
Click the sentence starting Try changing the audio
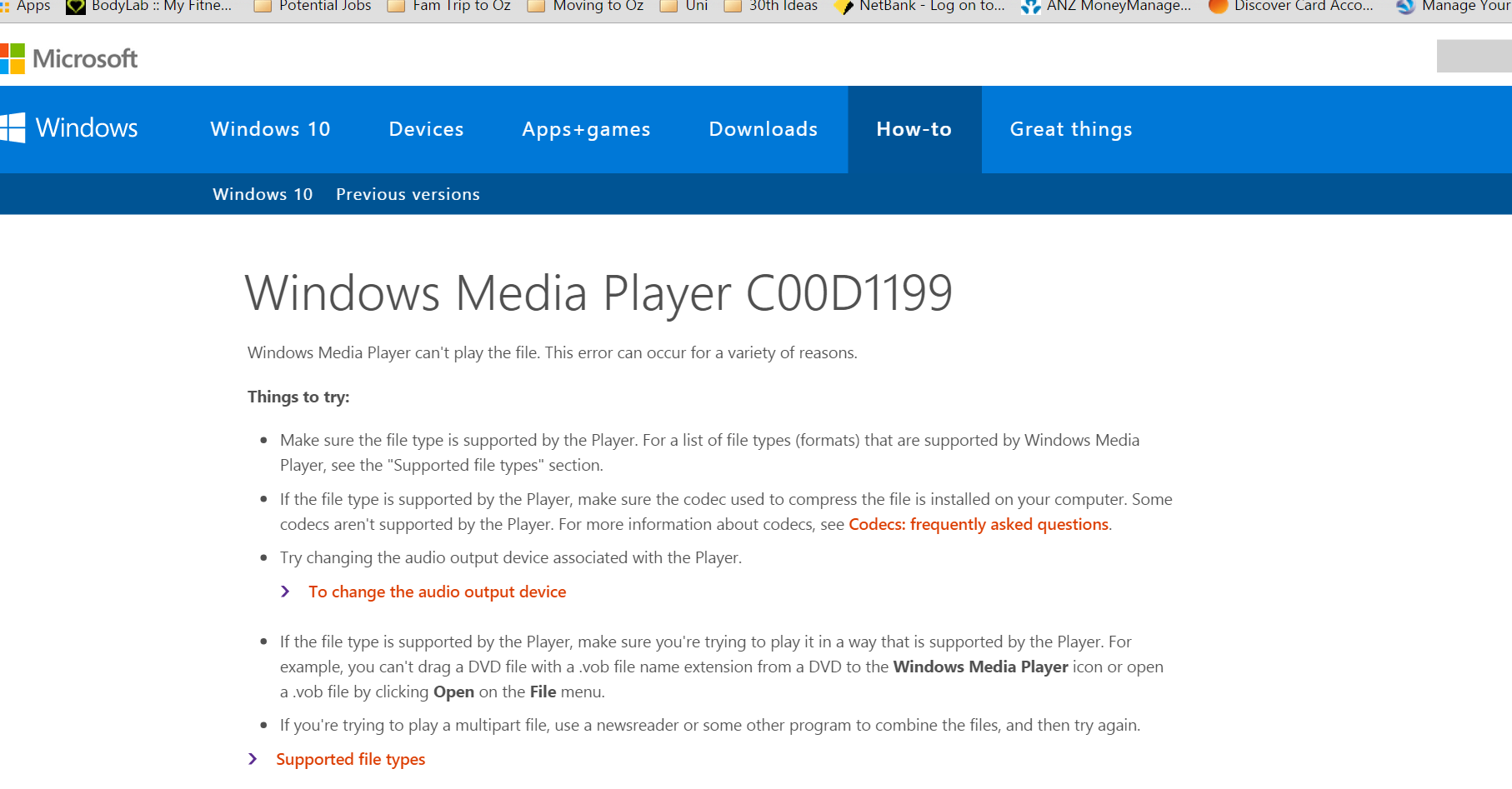[511, 557]
